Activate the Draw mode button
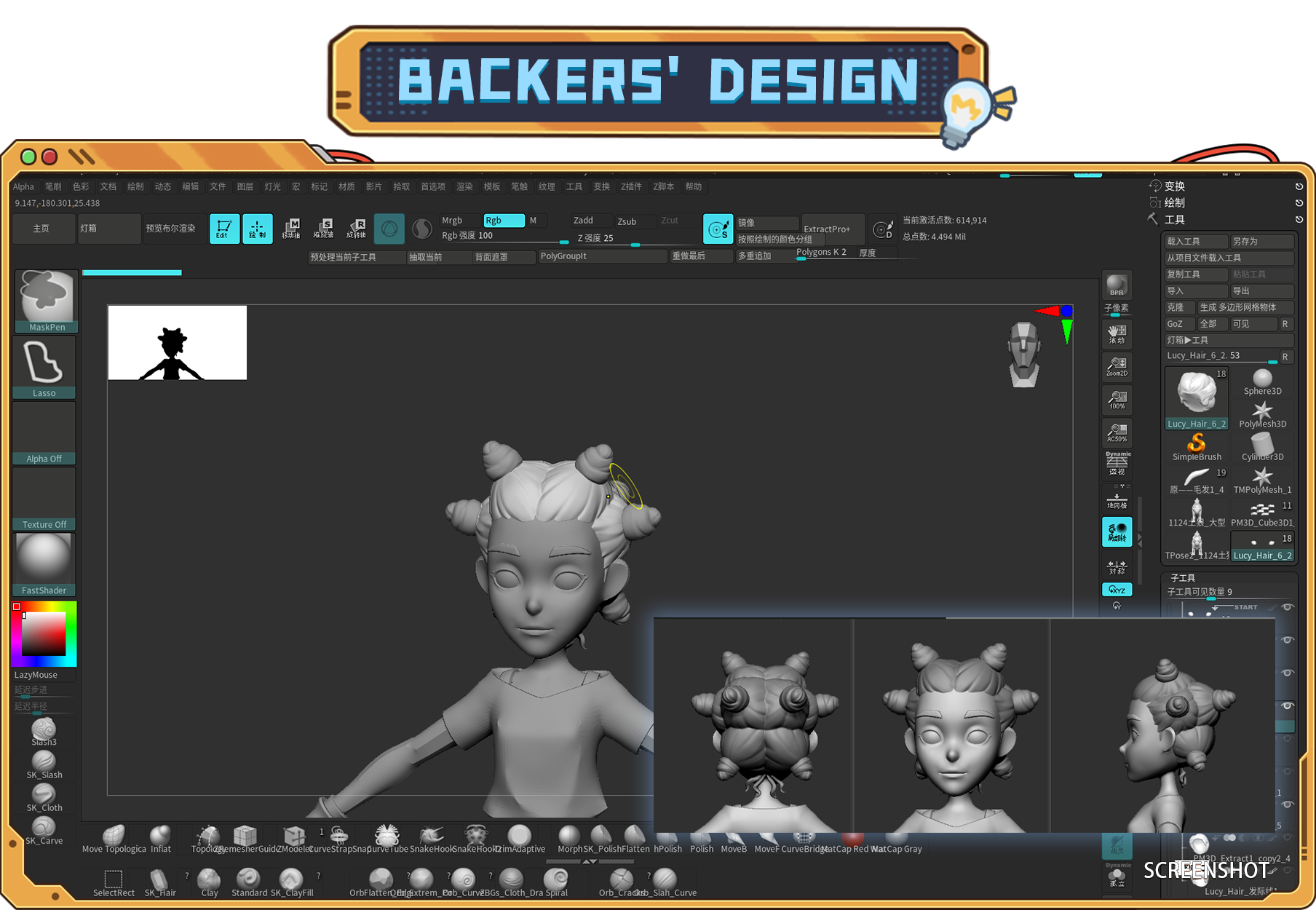The height and width of the screenshot is (910, 1316). coord(258,229)
